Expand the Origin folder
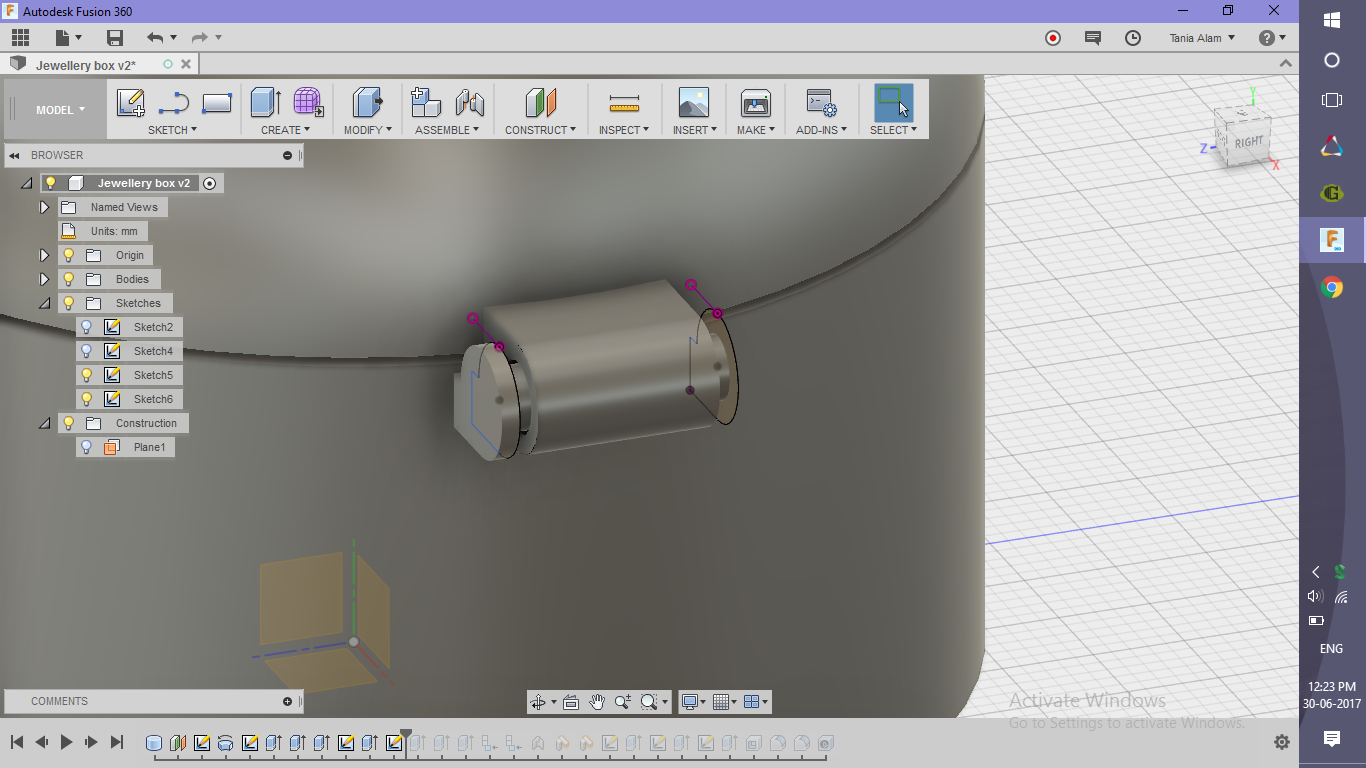The height and width of the screenshot is (768, 1366). (44, 255)
